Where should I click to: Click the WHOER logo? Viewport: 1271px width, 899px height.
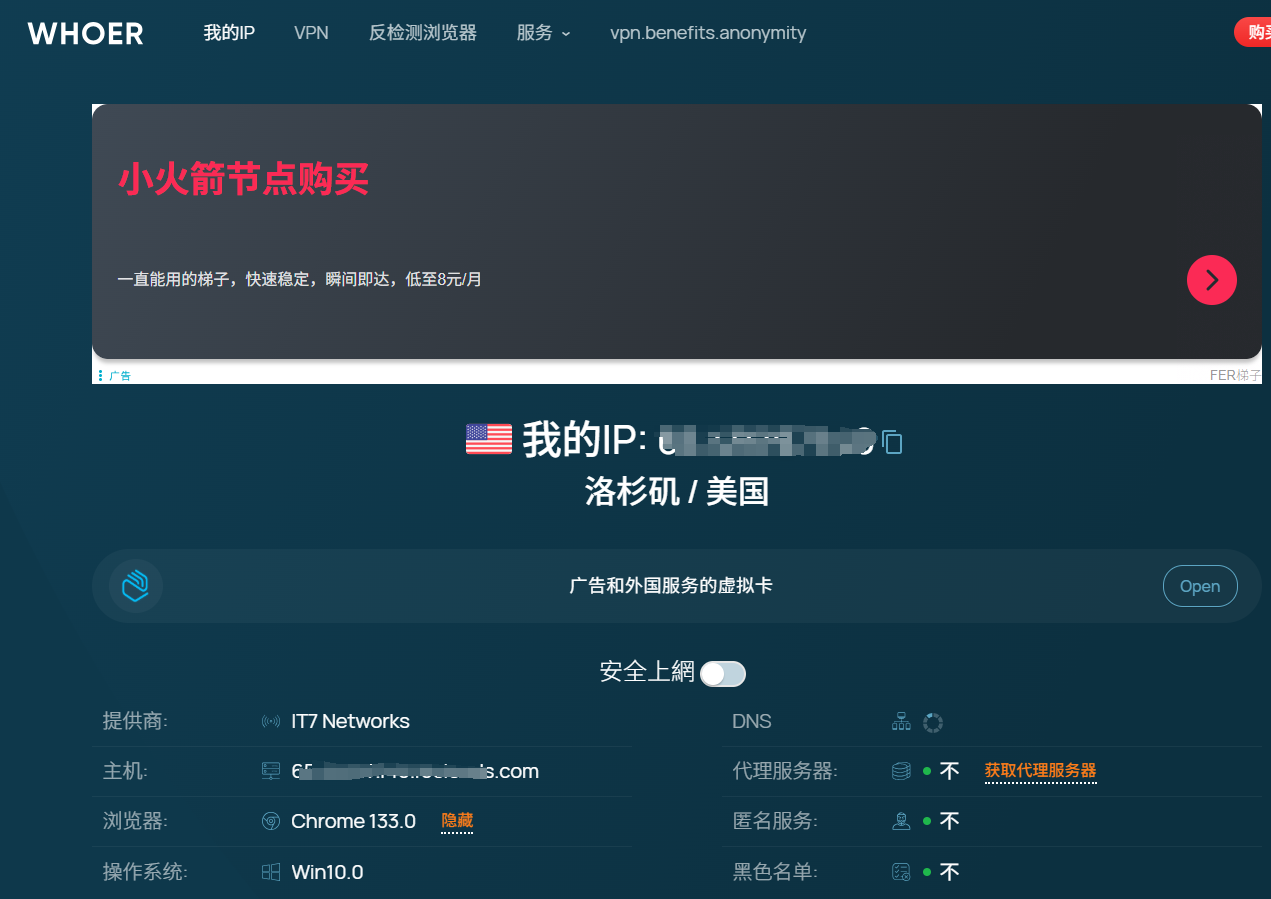(86, 33)
